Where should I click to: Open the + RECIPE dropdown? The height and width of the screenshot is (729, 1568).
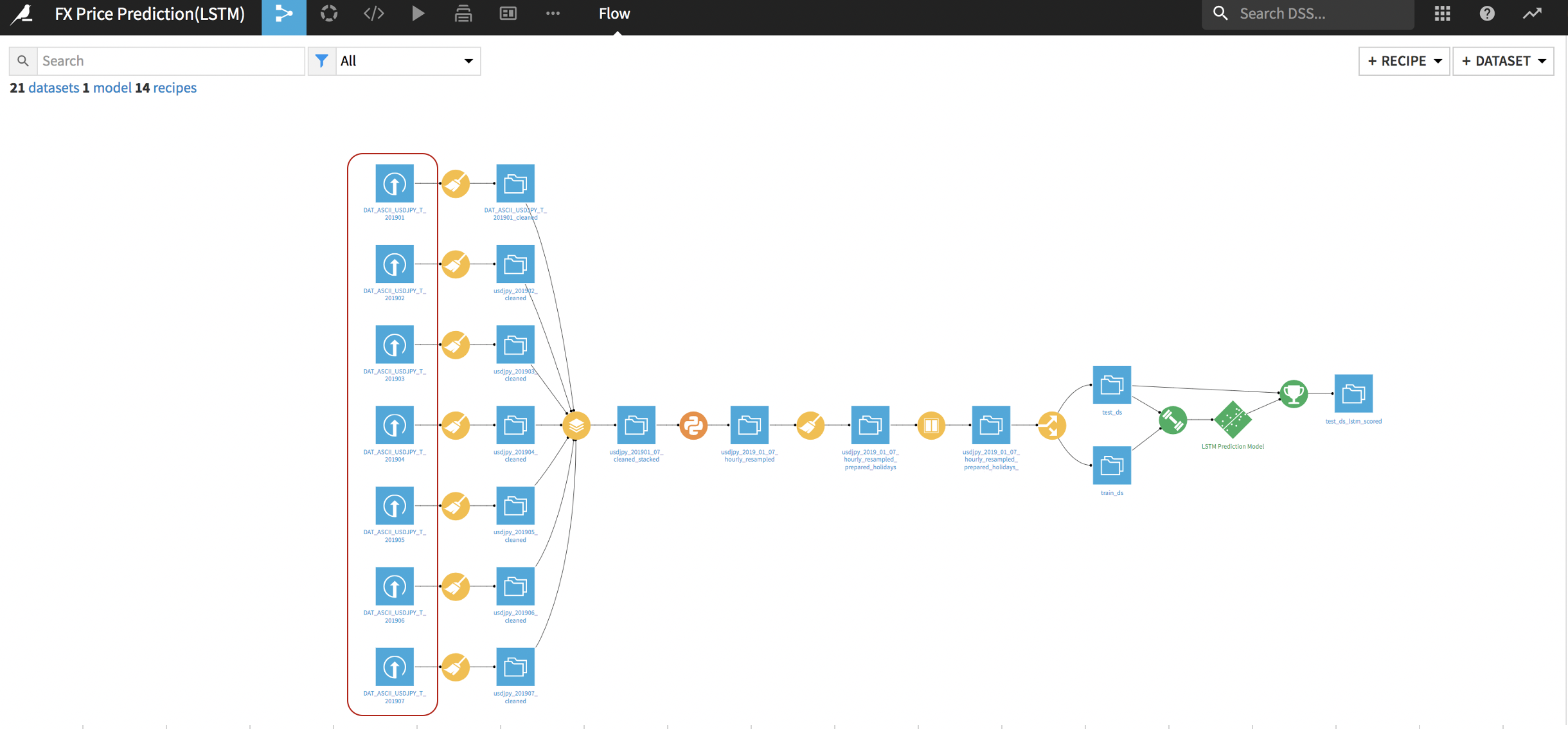coord(1404,61)
